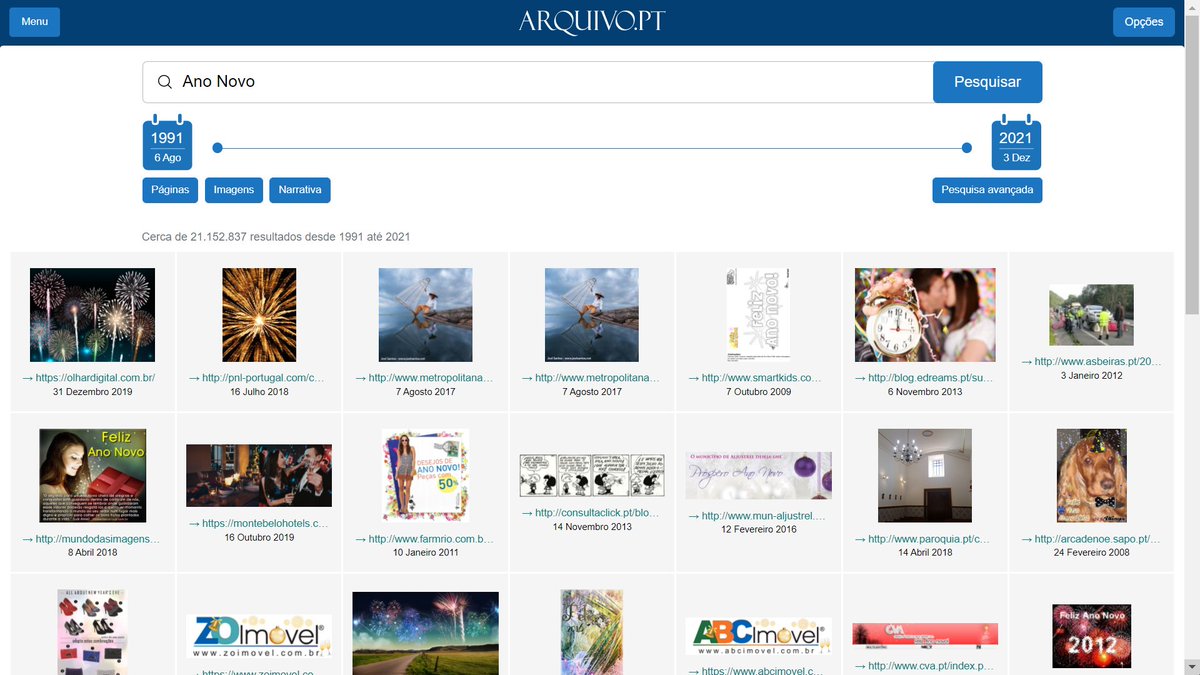Open the Menu button
This screenshot has width=1200, height=675.
click(x=35, y=22)
